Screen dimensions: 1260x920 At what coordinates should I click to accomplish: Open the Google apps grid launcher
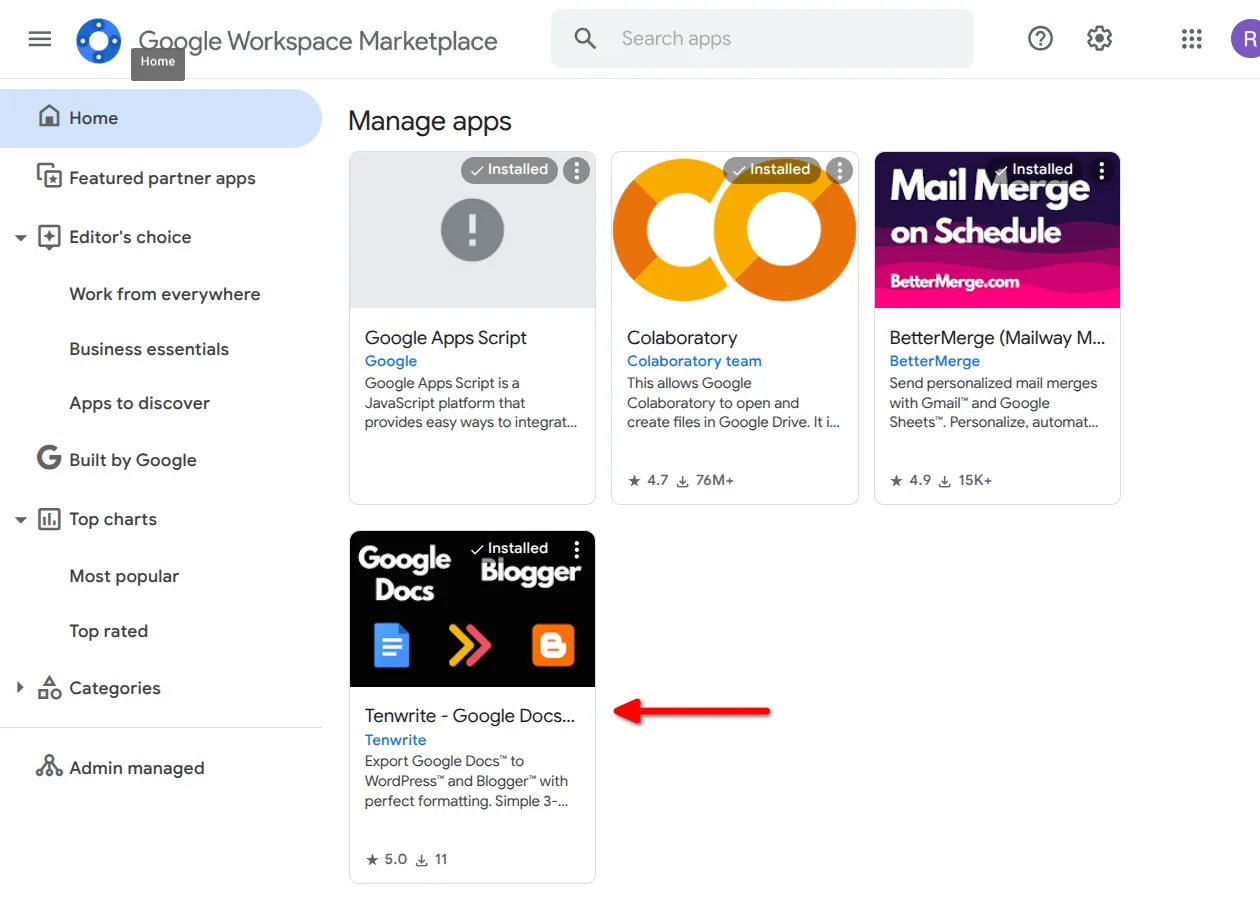pyautogui.click(x=1191, y=39)
